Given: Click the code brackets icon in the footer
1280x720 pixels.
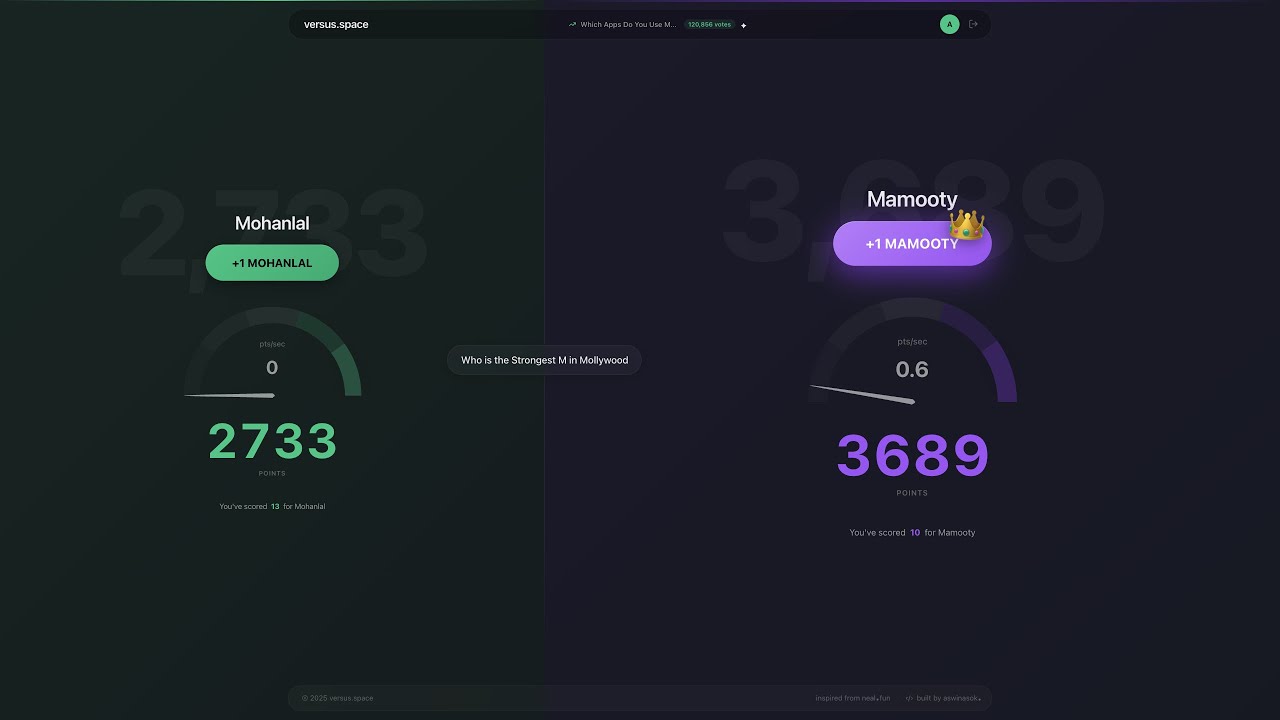Looking at the screenshot, I should (909, 698).
